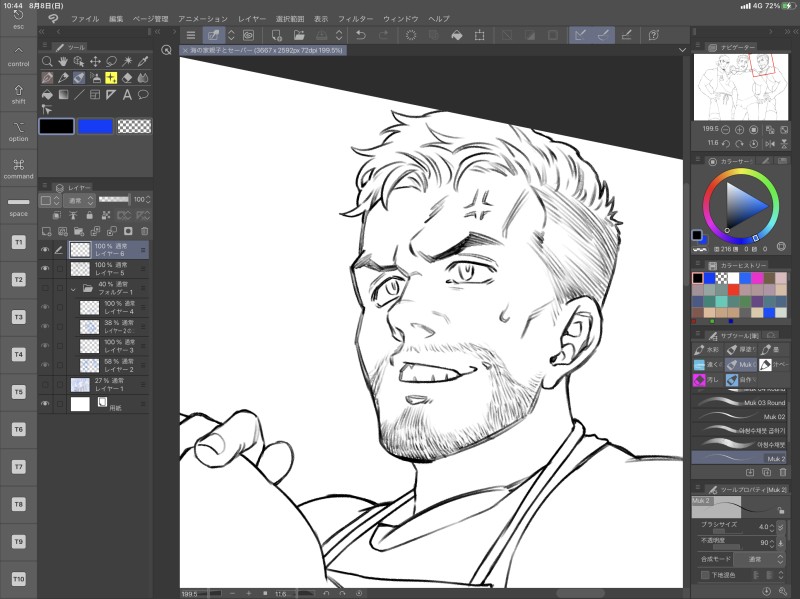Open the 合成モード dropdown in Tool Property
Image resolution: width=800 pixels, height=599 pixels.
point(760,559)
